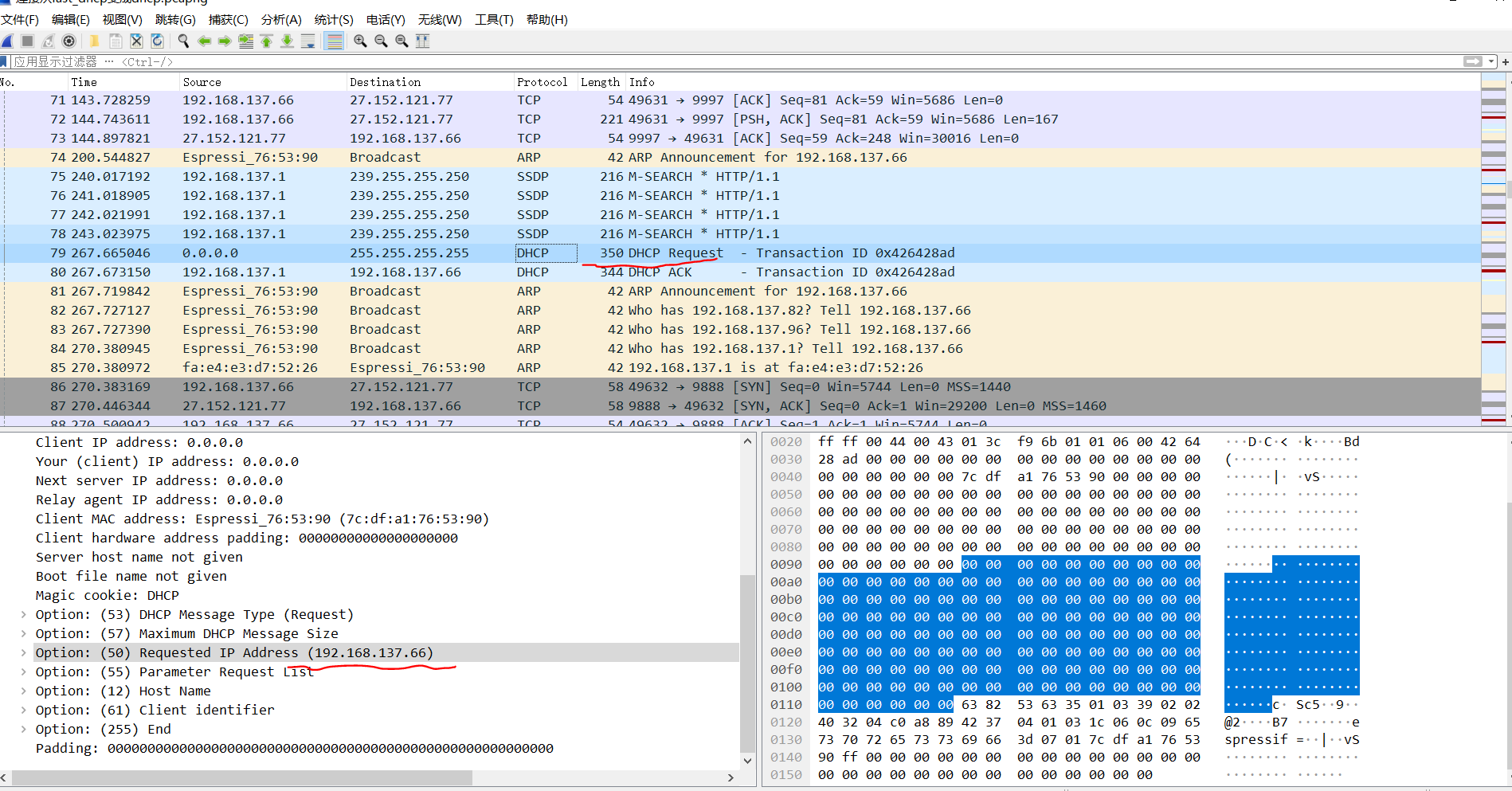This screenshot has width=1512, height=791.
Task: Reset text zoom to normal size
Action: [x=402, y=41]
